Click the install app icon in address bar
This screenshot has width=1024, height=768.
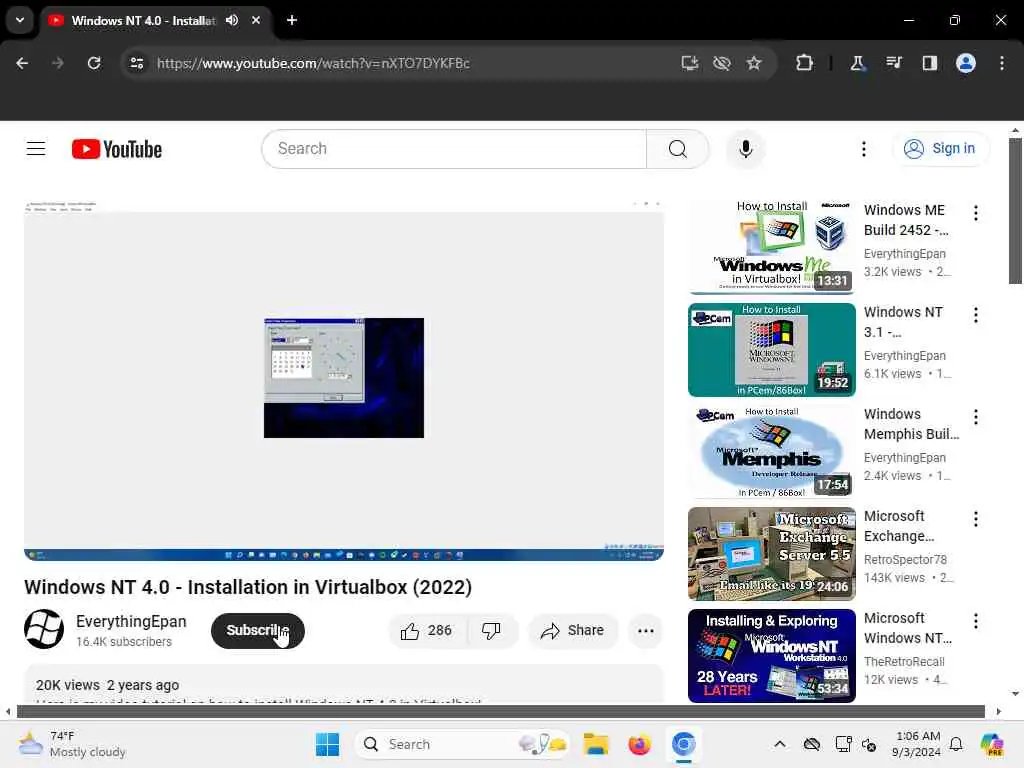(690, 63)
